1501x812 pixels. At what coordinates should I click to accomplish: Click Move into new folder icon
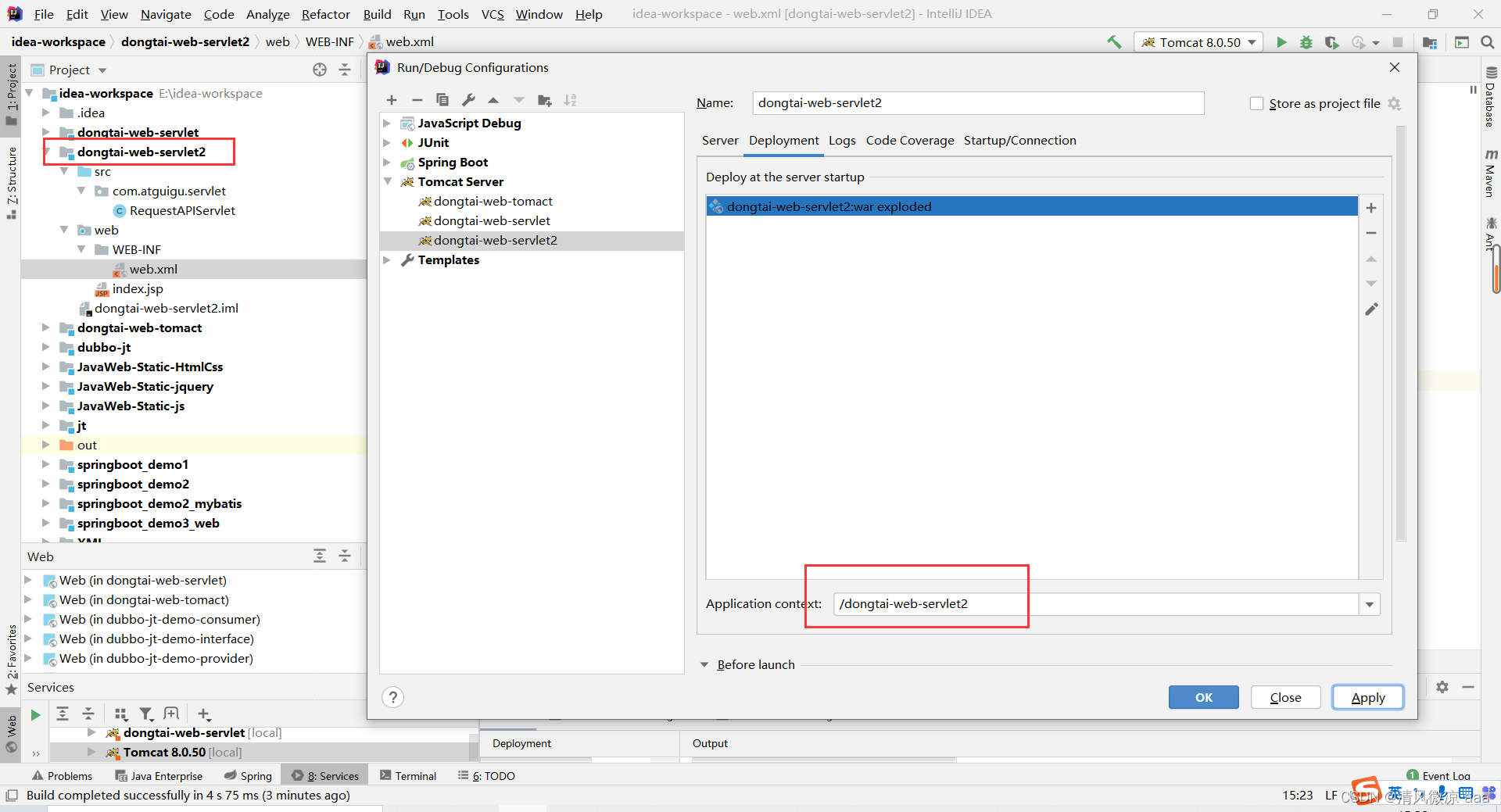click(x=545, y=100)
